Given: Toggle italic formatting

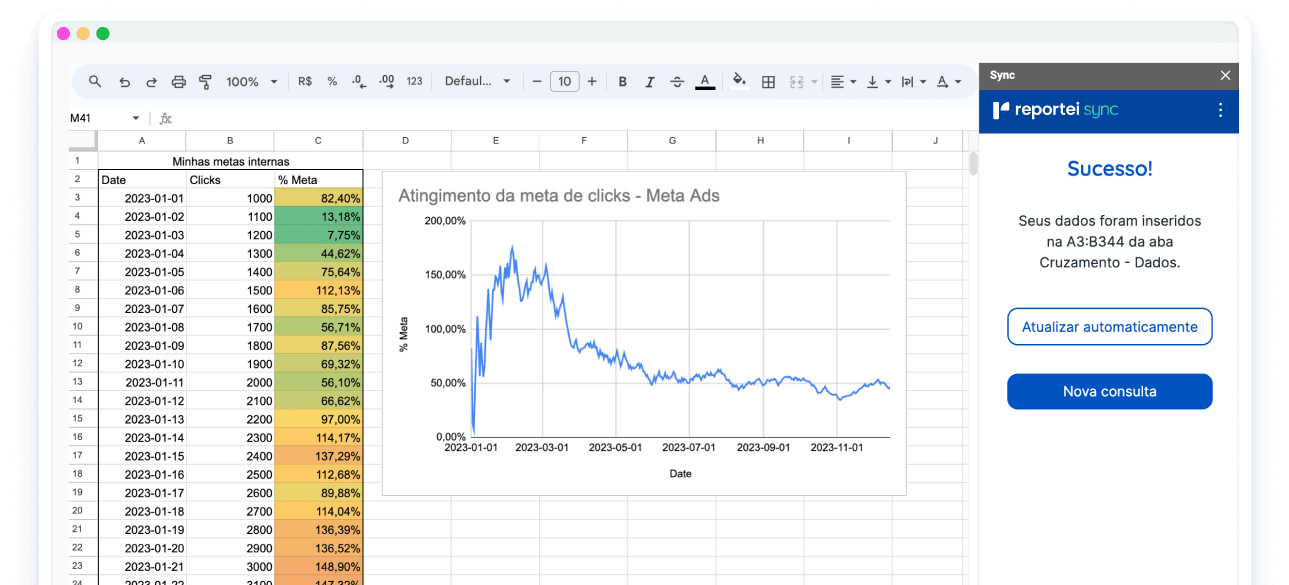Looking at the screenshot, I should pyautogui.click(x=650, y=82).
